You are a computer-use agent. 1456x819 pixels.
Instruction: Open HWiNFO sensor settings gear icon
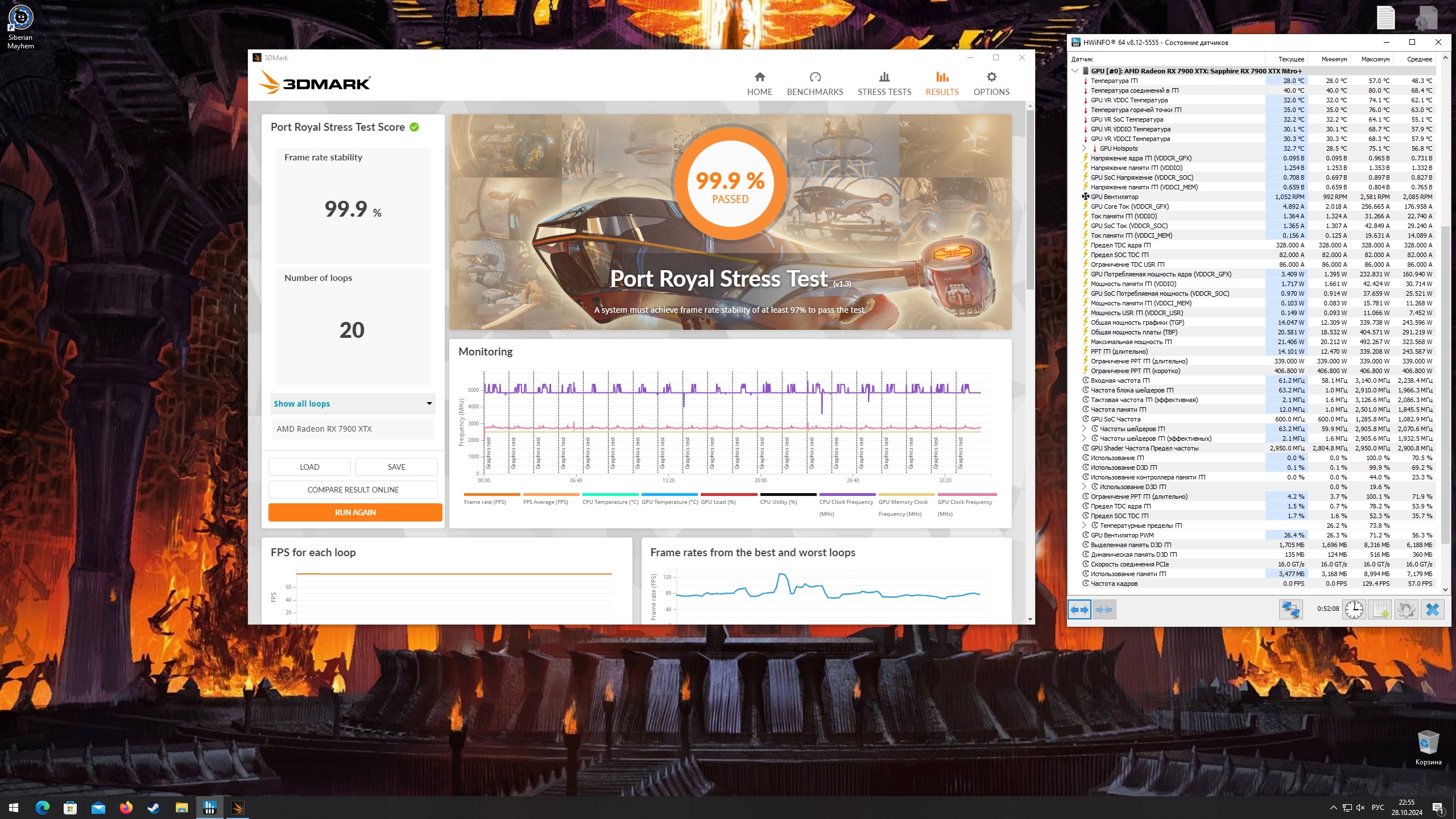1406,610
